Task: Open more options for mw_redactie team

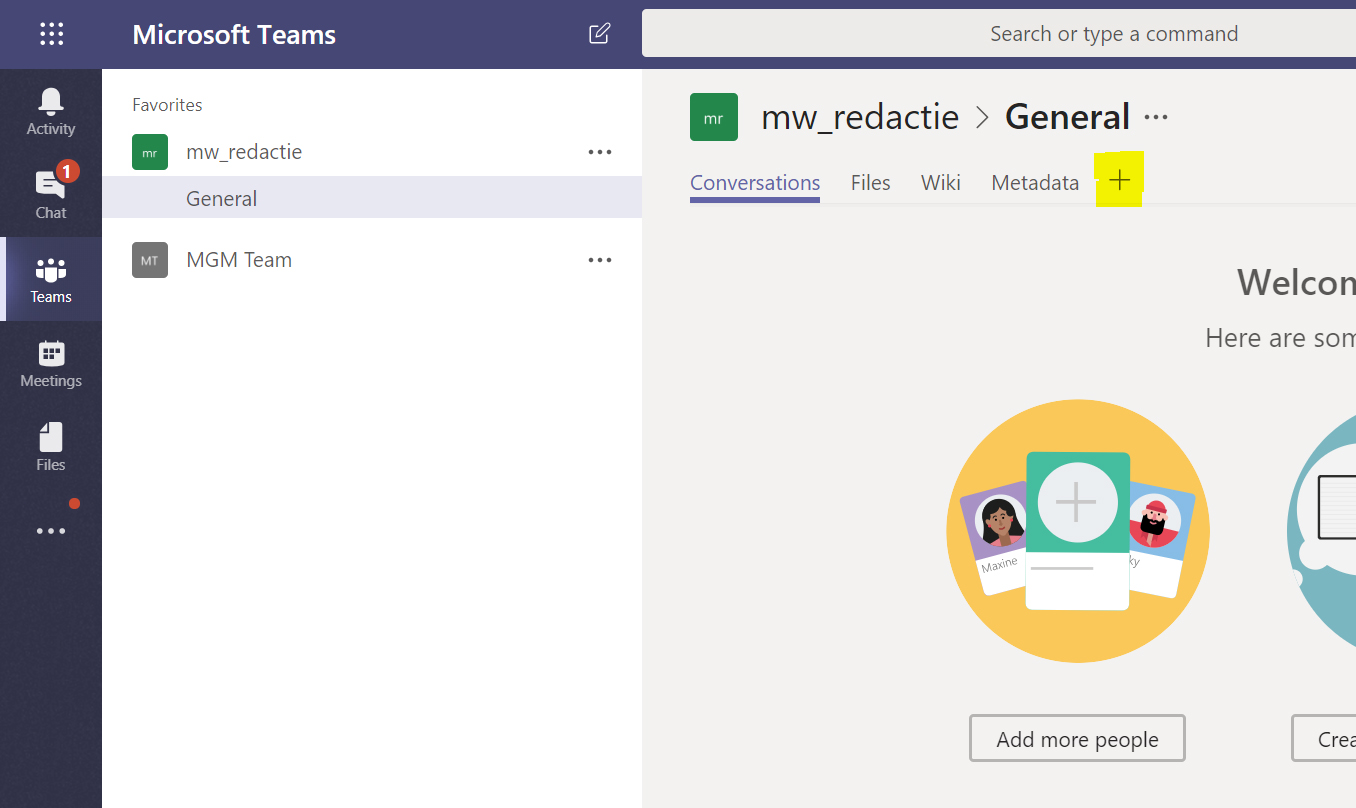Action: pyautogui.click(x=600, y=152)
